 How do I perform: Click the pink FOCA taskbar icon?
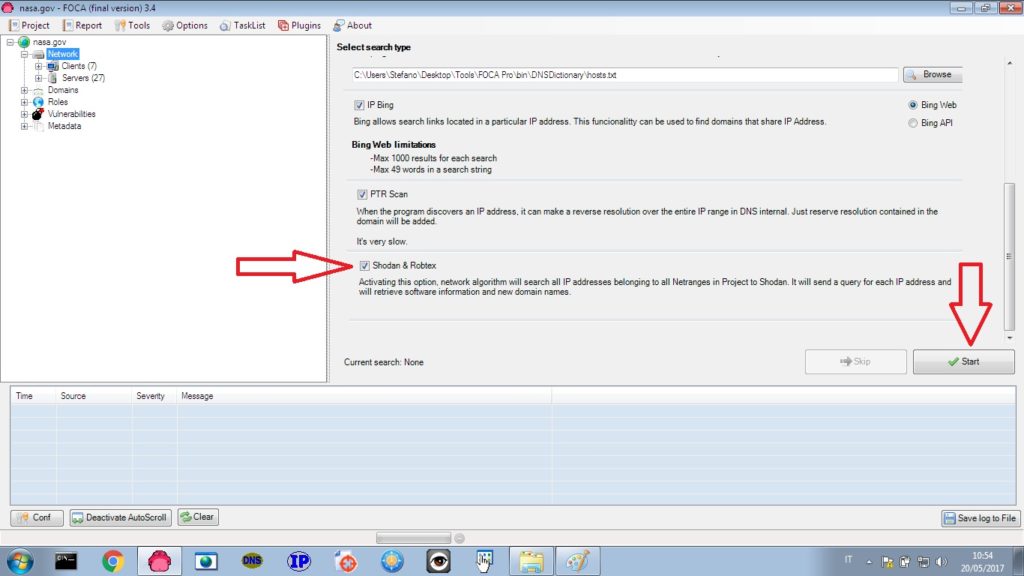coord(159,561)
